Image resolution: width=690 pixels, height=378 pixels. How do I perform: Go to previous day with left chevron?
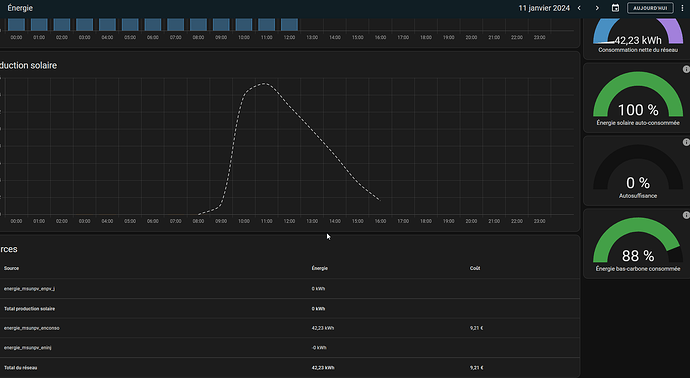coord(579,8)
